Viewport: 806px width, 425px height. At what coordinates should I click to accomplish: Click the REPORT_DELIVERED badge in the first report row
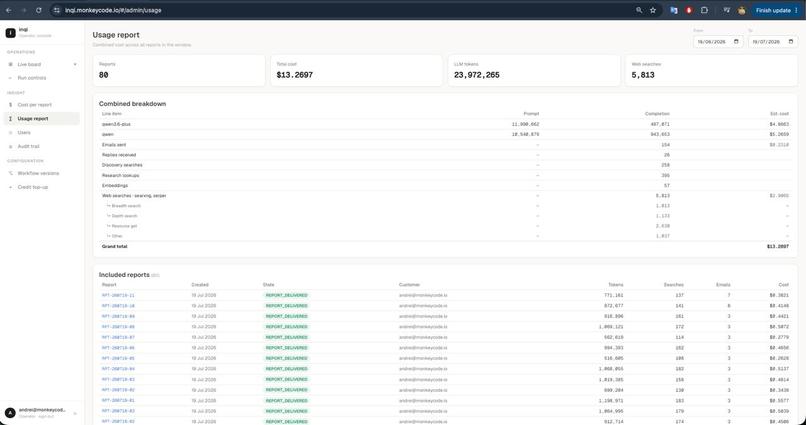coord(286,295)
